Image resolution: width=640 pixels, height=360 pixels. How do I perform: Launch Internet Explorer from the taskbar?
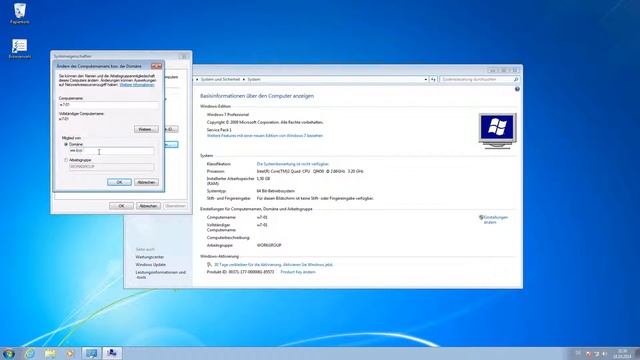[29, 353]
